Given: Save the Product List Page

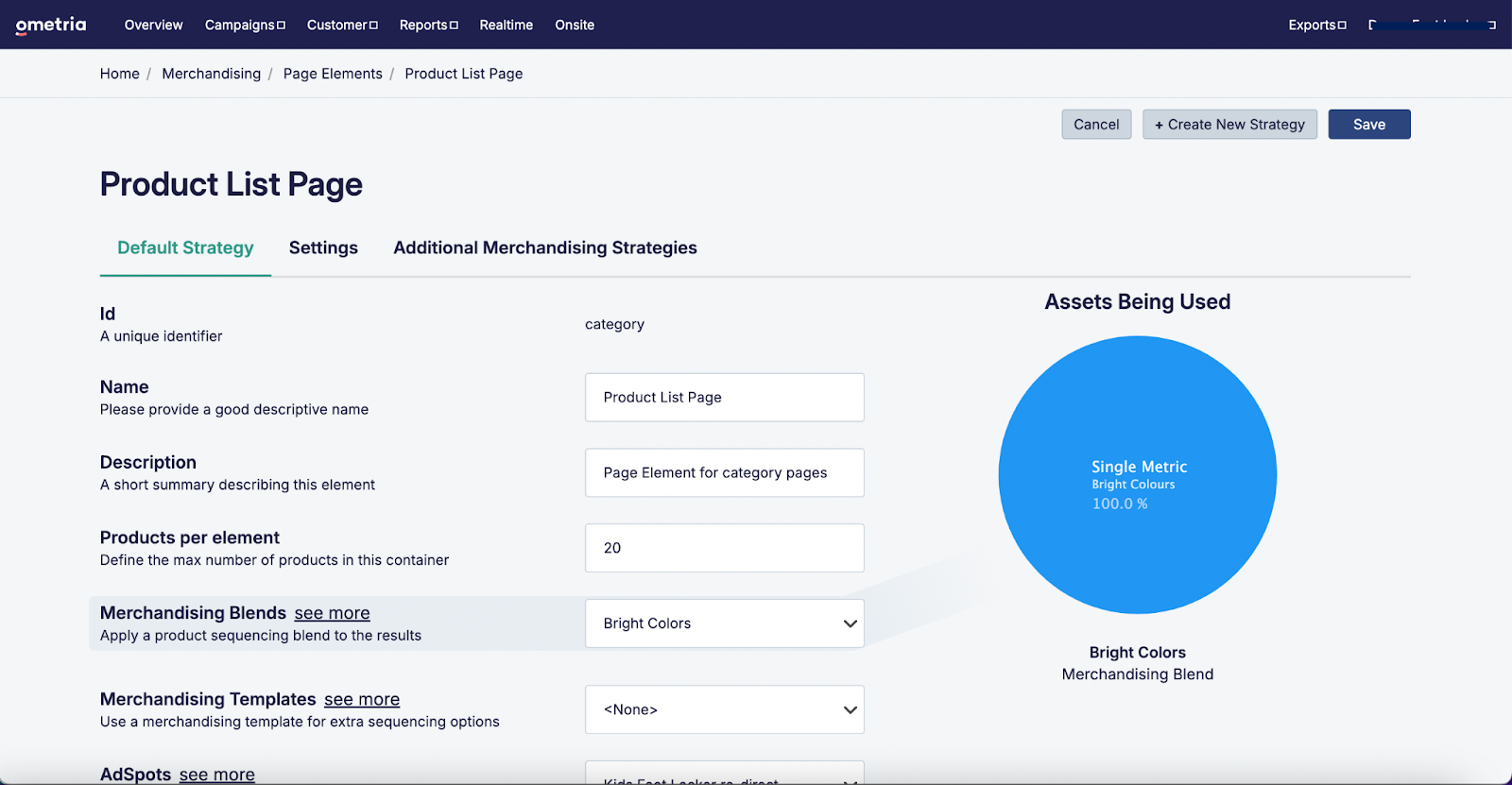Looking at the screenshot, I should pyautogui.click(x=1369, y=125).
